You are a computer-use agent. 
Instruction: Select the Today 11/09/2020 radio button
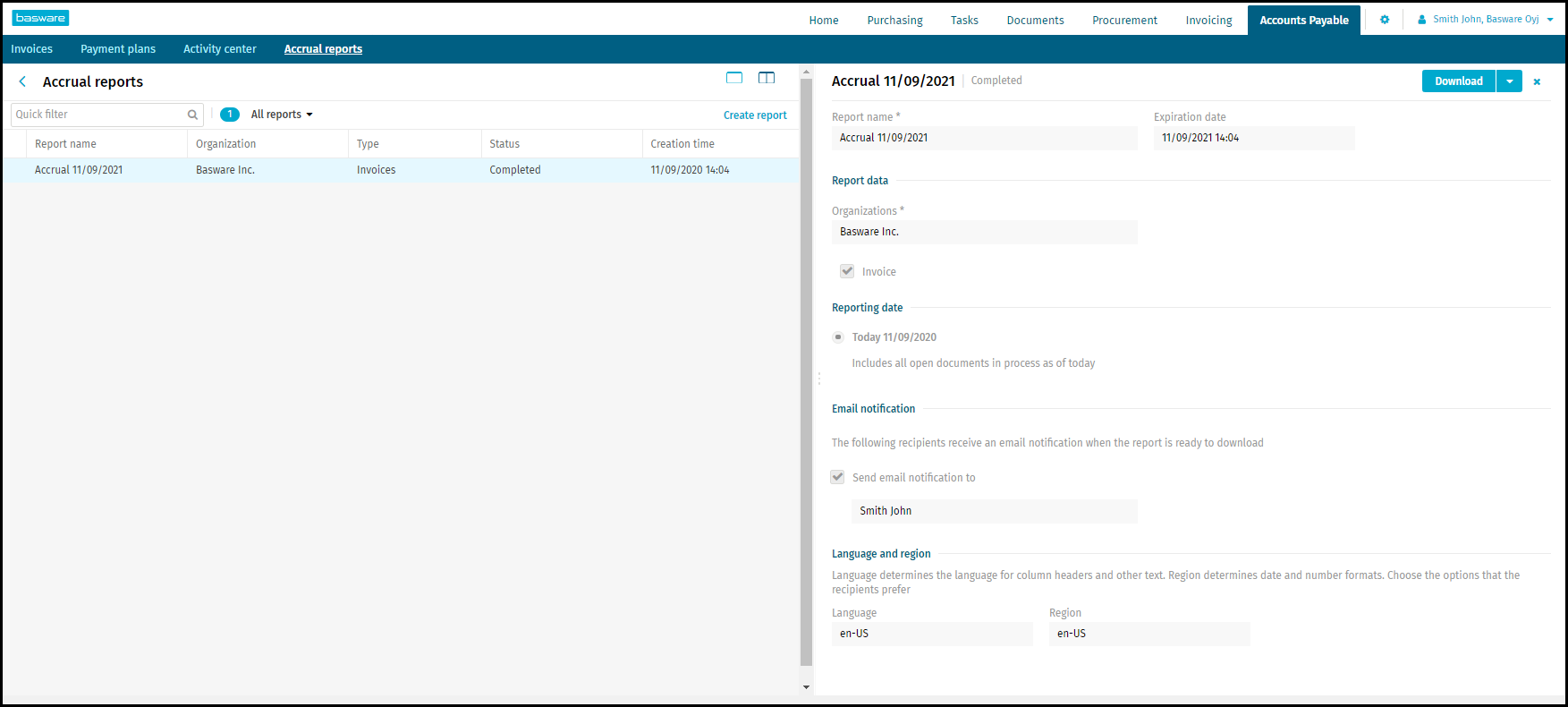pos(838,337)
